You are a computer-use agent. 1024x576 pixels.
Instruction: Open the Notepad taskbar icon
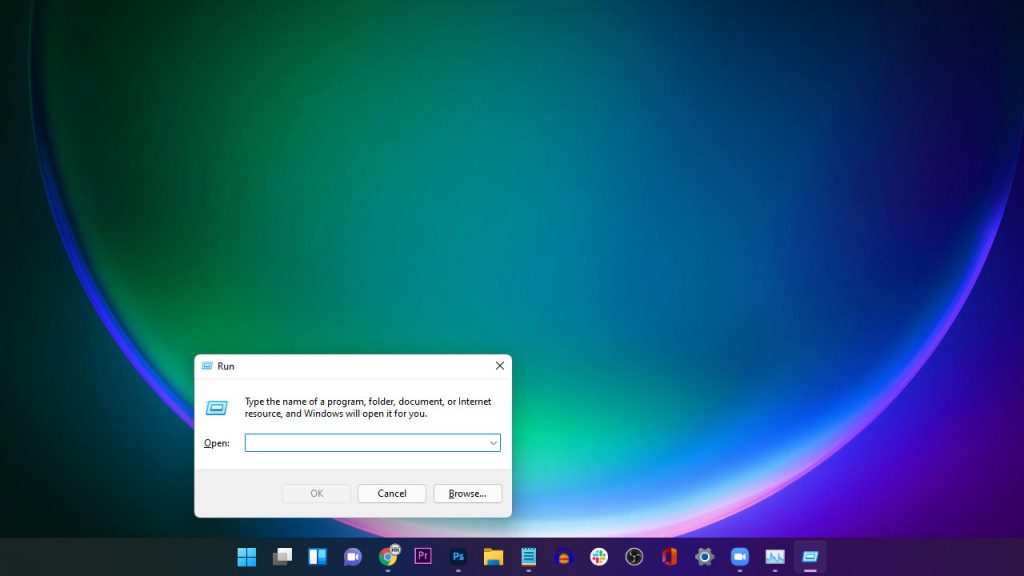click(529, 557)
